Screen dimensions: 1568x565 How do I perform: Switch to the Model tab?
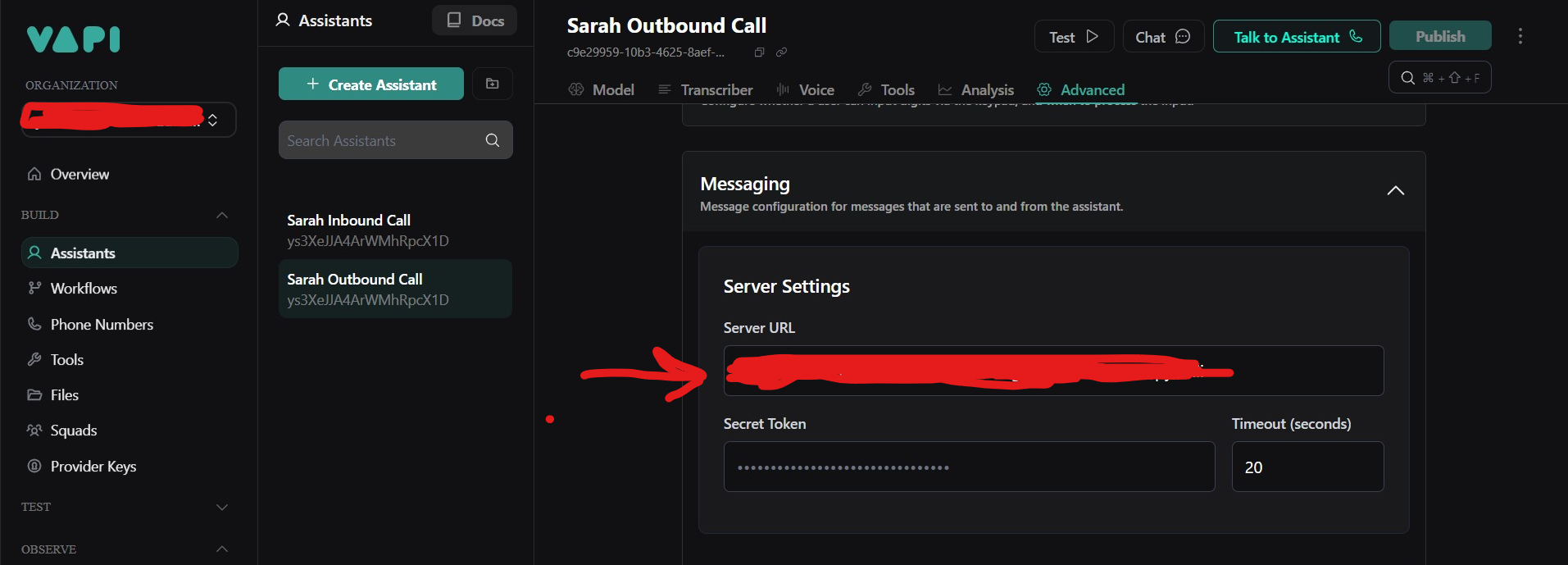(602, 89)
